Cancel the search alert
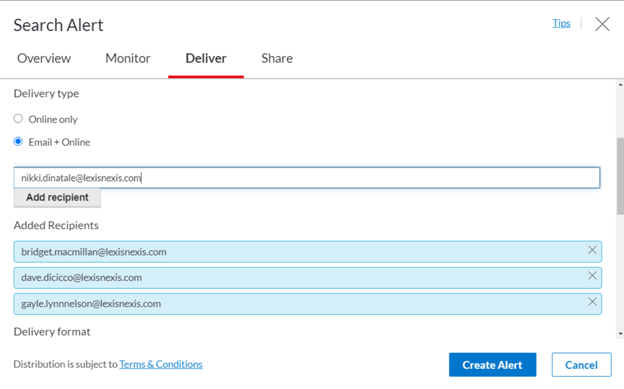This screenshot has height=389, width=624. point(581,365)
